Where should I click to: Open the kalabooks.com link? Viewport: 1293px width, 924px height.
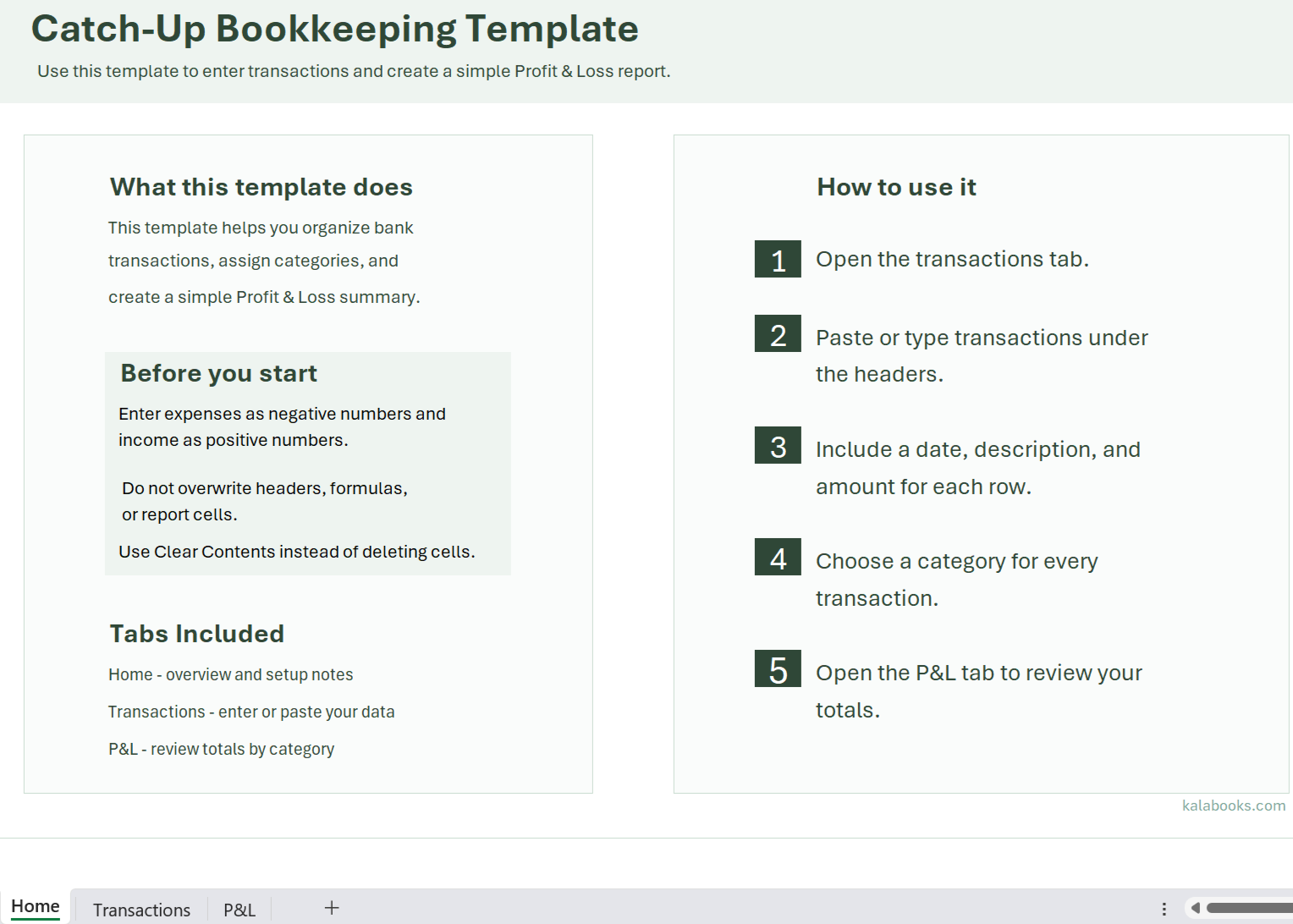1234,806
